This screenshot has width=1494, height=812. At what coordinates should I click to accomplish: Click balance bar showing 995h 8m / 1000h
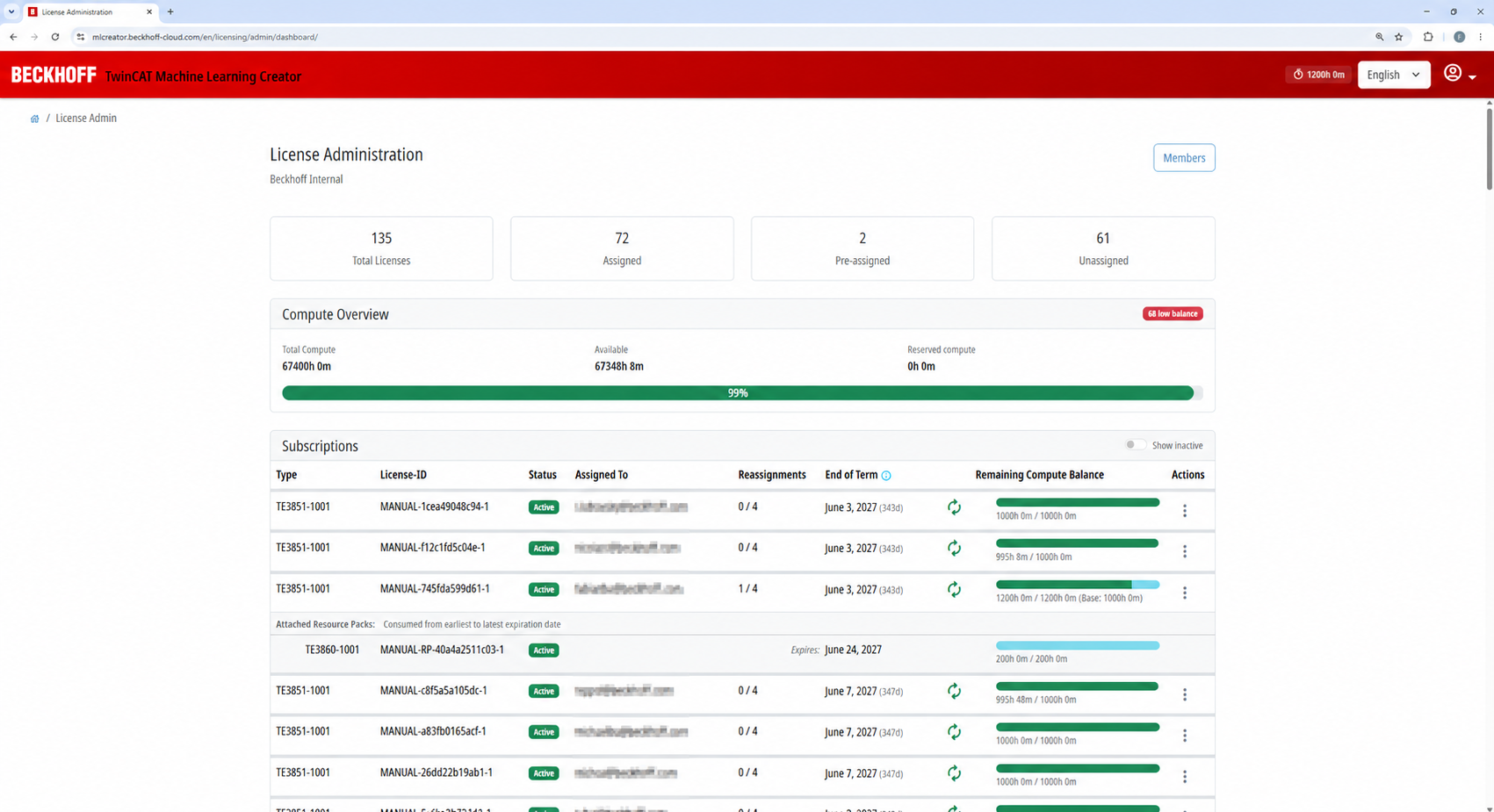click(1078, 543)
